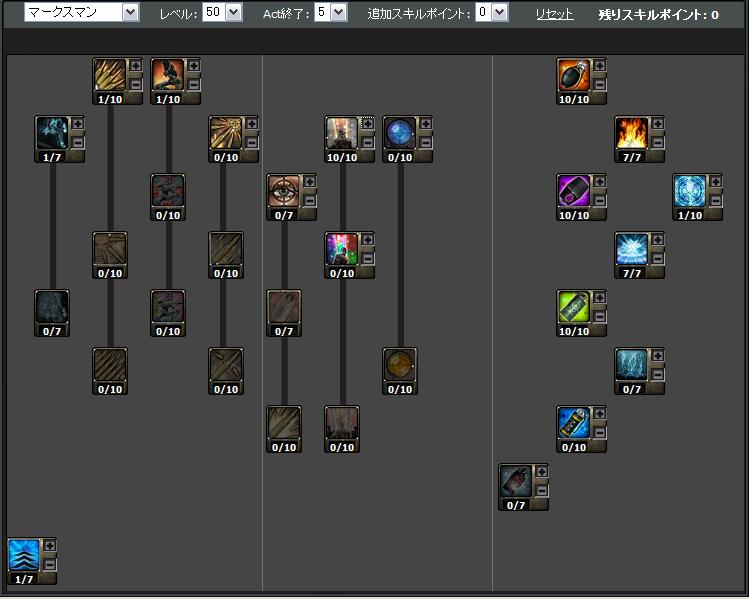Image resolution: width=749 pixels, height=599 pixels.
Task: Click the purple canister skill icon
Action: click(574, 191)
